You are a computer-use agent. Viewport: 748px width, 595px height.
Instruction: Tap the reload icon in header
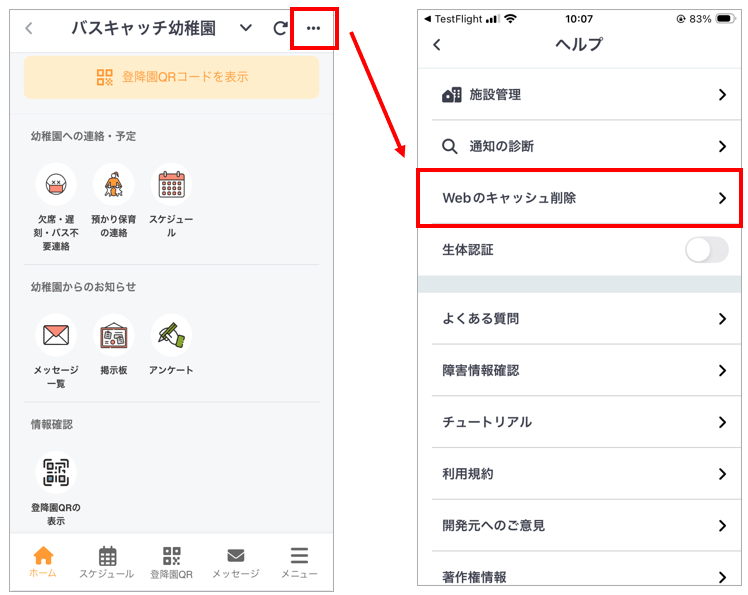click(280, 28)
